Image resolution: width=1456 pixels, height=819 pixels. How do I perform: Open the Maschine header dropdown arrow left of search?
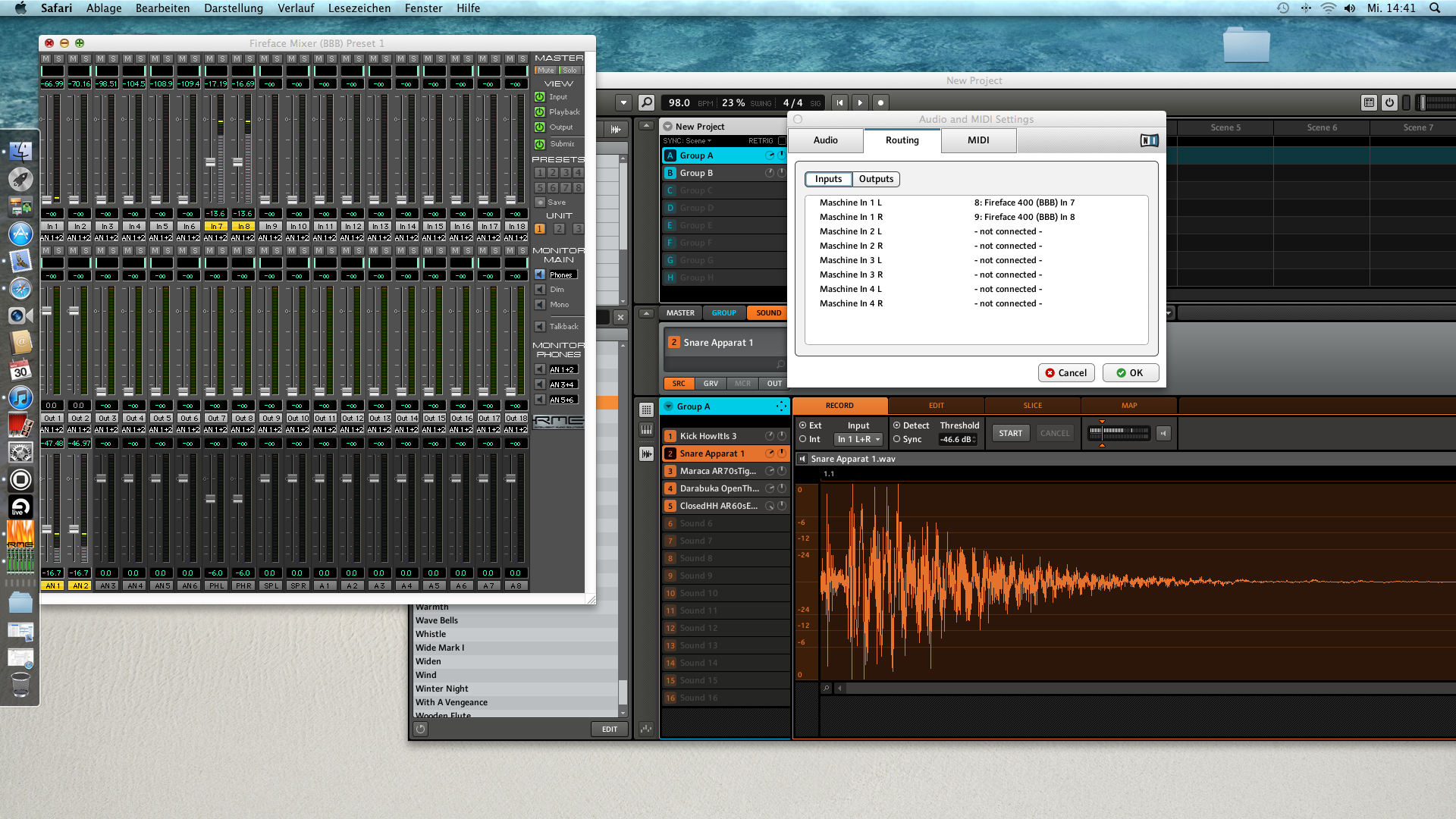click(x=623, y=102)
